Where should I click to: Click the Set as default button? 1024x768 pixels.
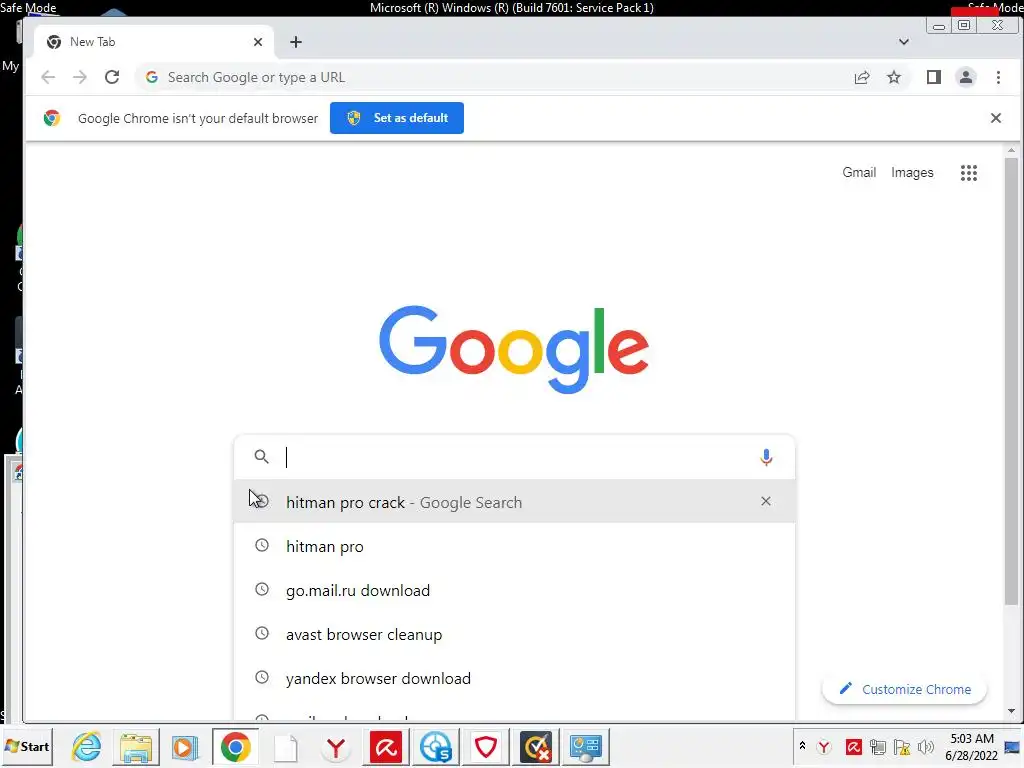coord(397,118)
